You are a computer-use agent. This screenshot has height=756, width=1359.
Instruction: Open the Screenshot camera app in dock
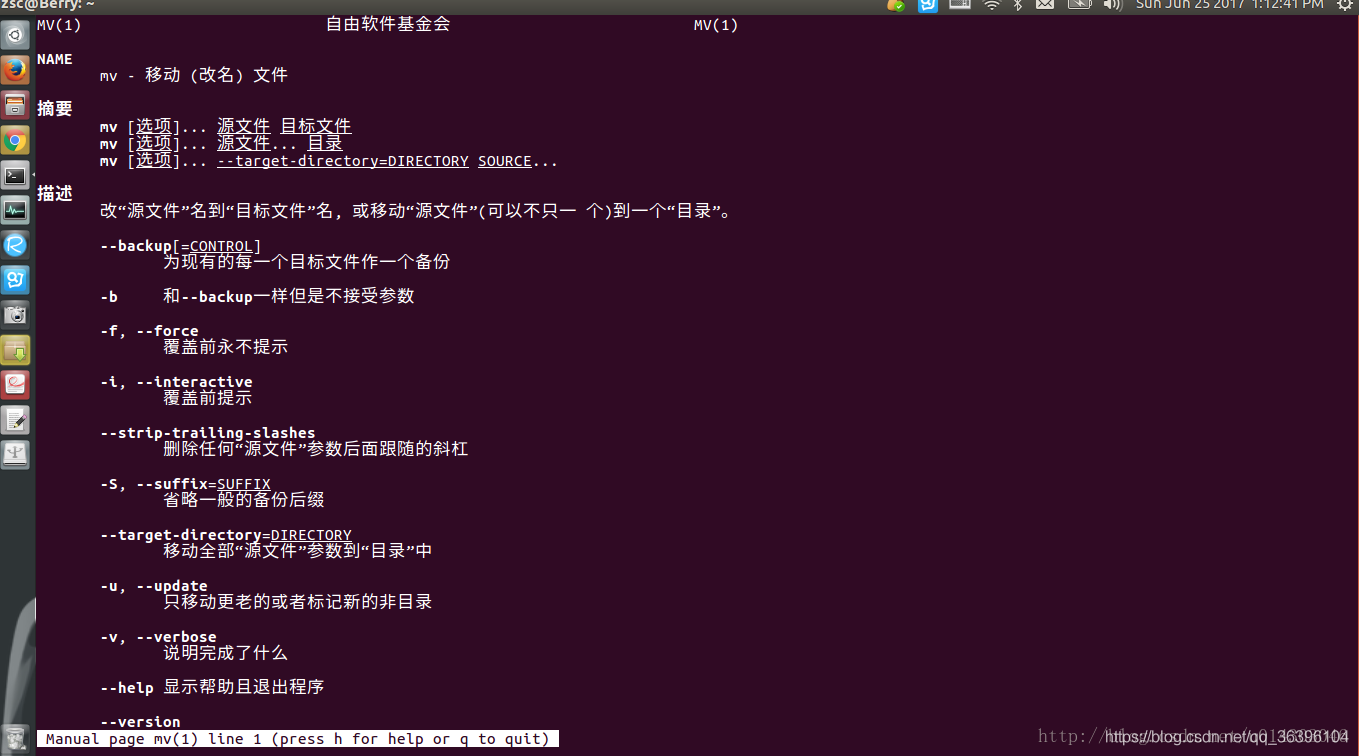coord(15,315)
